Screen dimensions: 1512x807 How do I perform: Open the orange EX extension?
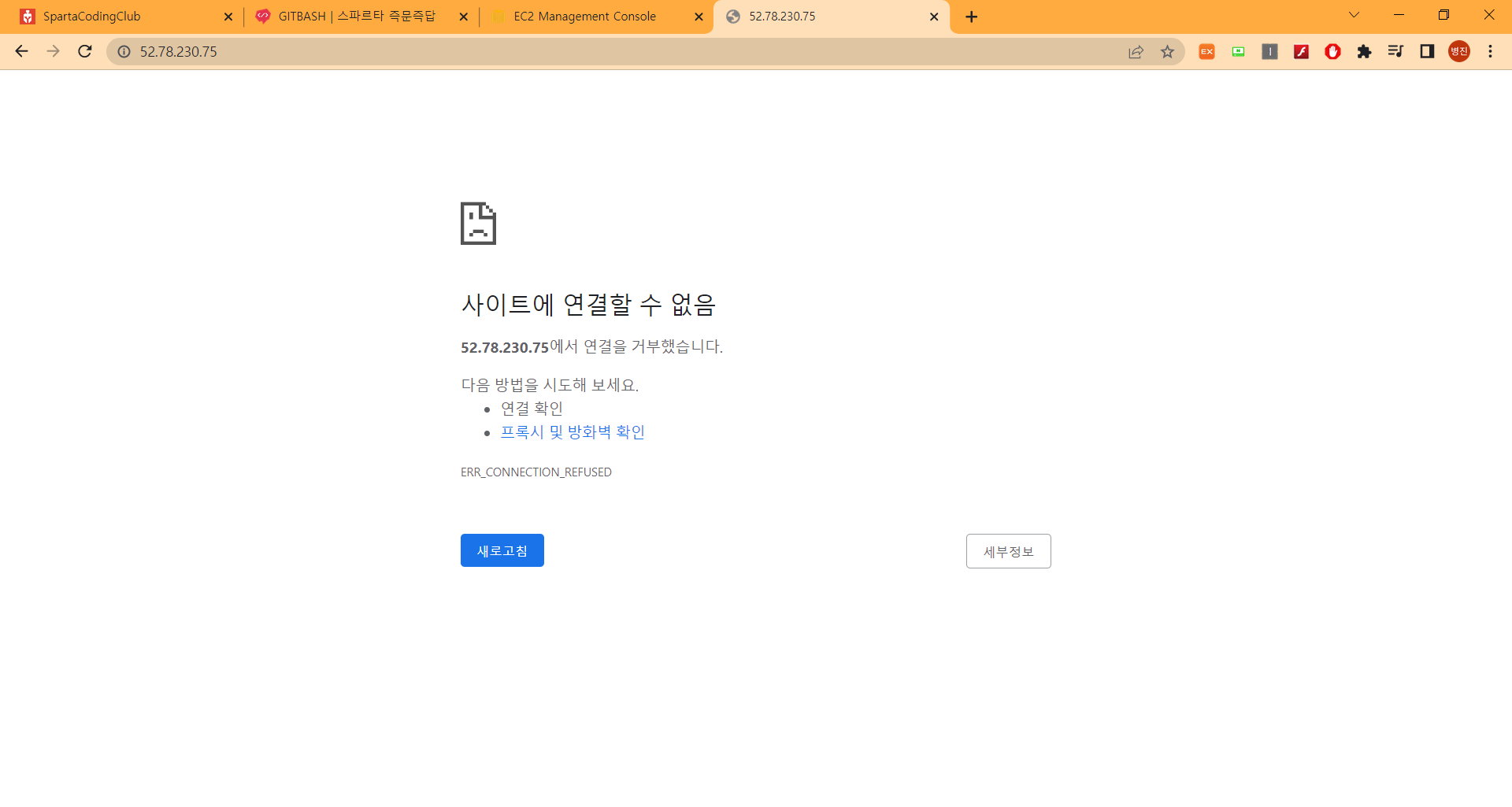1206,51
